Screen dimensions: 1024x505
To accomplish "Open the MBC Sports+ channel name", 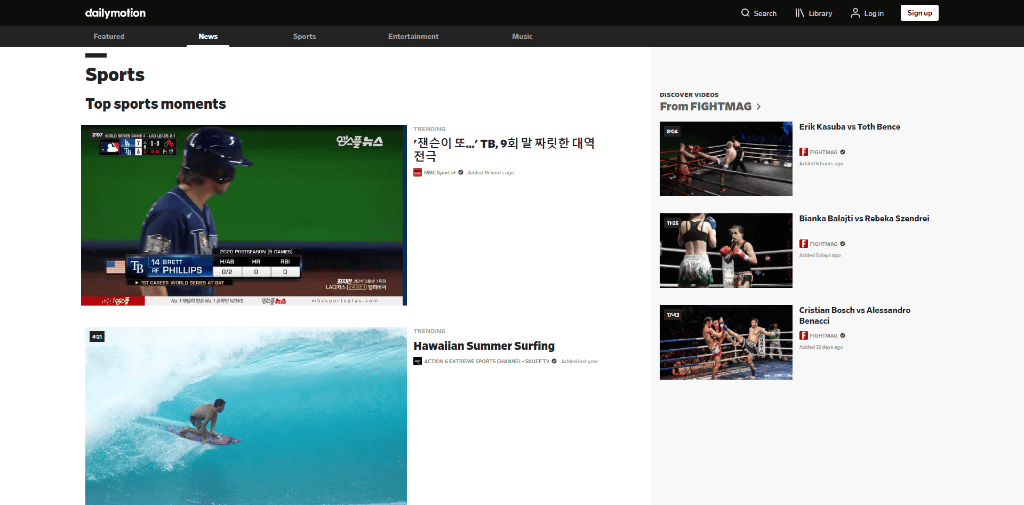I will pos(440,172).
